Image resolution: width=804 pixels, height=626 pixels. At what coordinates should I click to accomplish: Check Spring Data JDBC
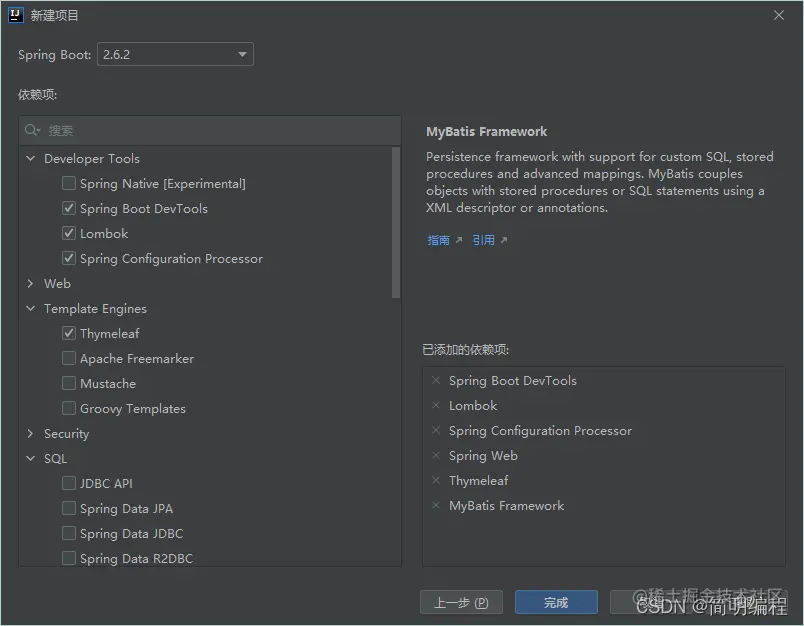click(x=69, y=533)
